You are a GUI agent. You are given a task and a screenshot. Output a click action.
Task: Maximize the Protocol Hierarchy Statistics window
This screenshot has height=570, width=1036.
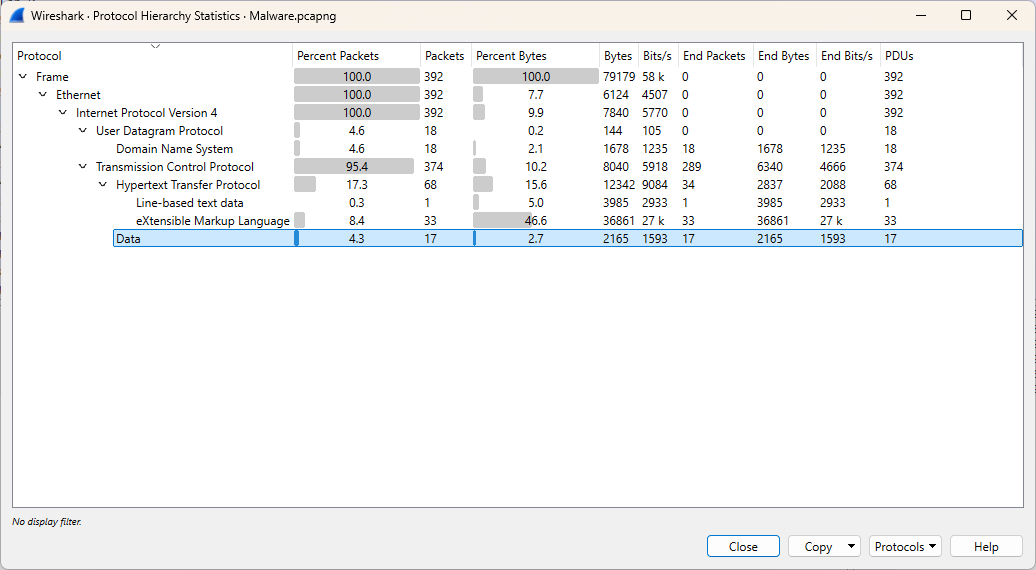(x=965, y=15)
